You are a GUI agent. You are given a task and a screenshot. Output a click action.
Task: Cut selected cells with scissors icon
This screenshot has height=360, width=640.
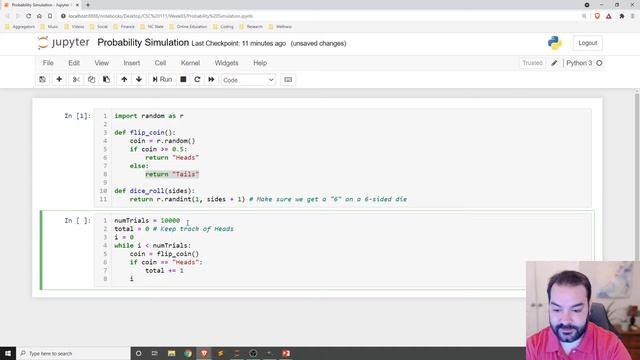76,80
